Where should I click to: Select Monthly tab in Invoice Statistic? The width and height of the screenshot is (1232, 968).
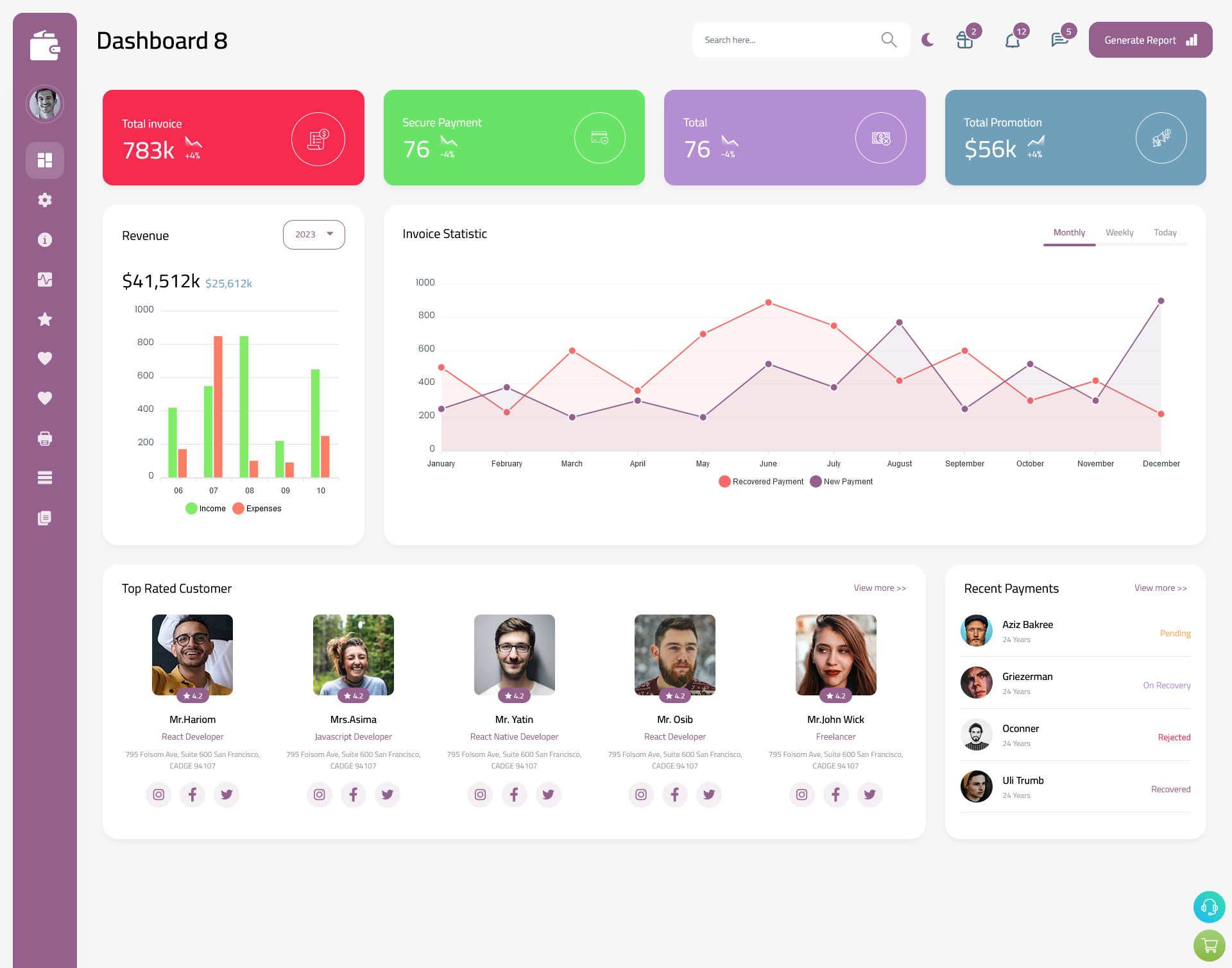point(1068,232)
